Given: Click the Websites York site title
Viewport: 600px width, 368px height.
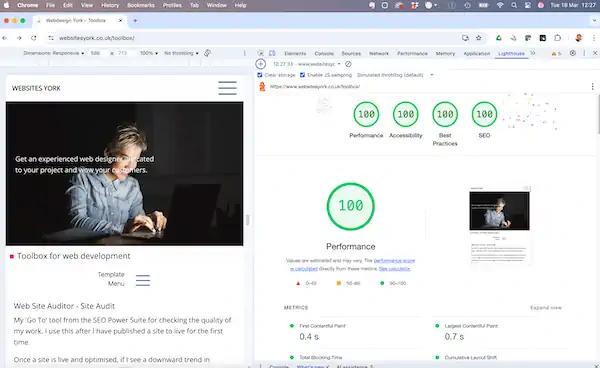Looking at the screenshot, I should (36, 88).
